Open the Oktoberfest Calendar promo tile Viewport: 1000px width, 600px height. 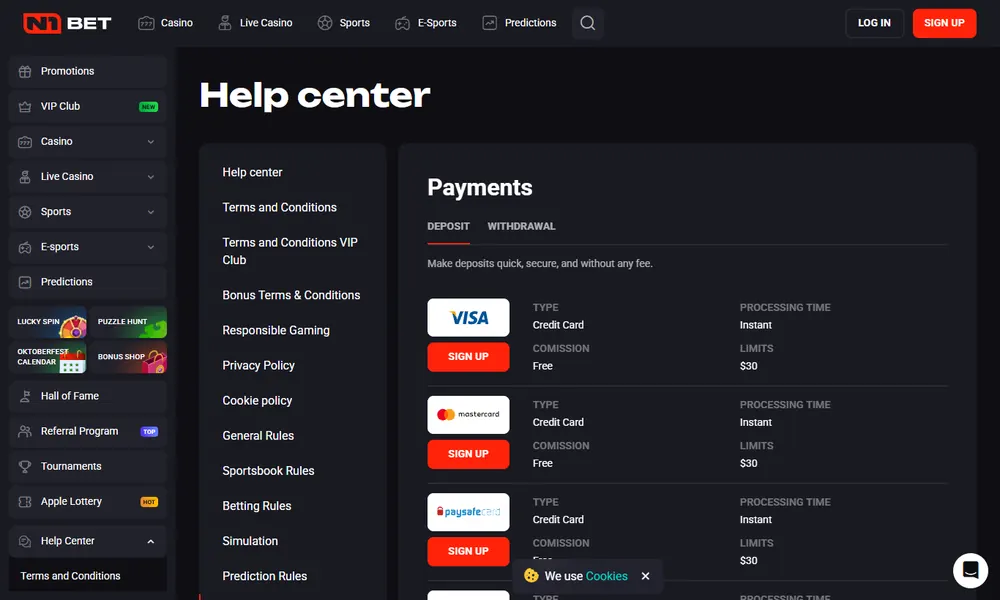[x=48, y=357]
